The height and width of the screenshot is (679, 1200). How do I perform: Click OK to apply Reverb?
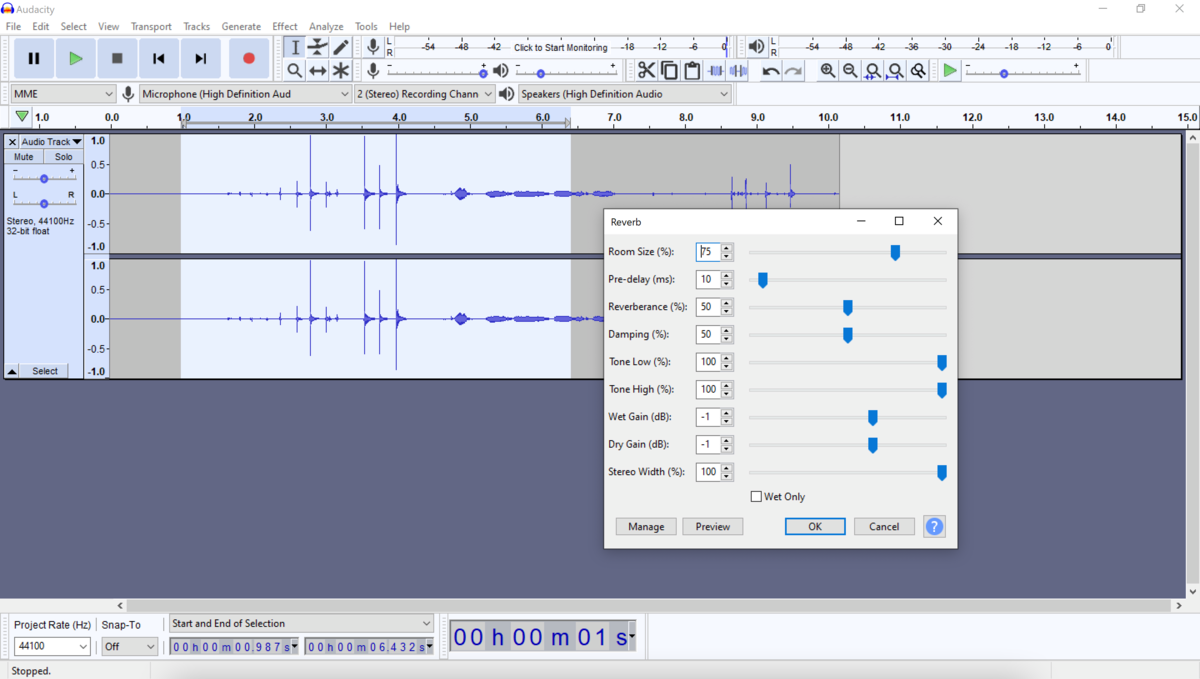point(815,527)
